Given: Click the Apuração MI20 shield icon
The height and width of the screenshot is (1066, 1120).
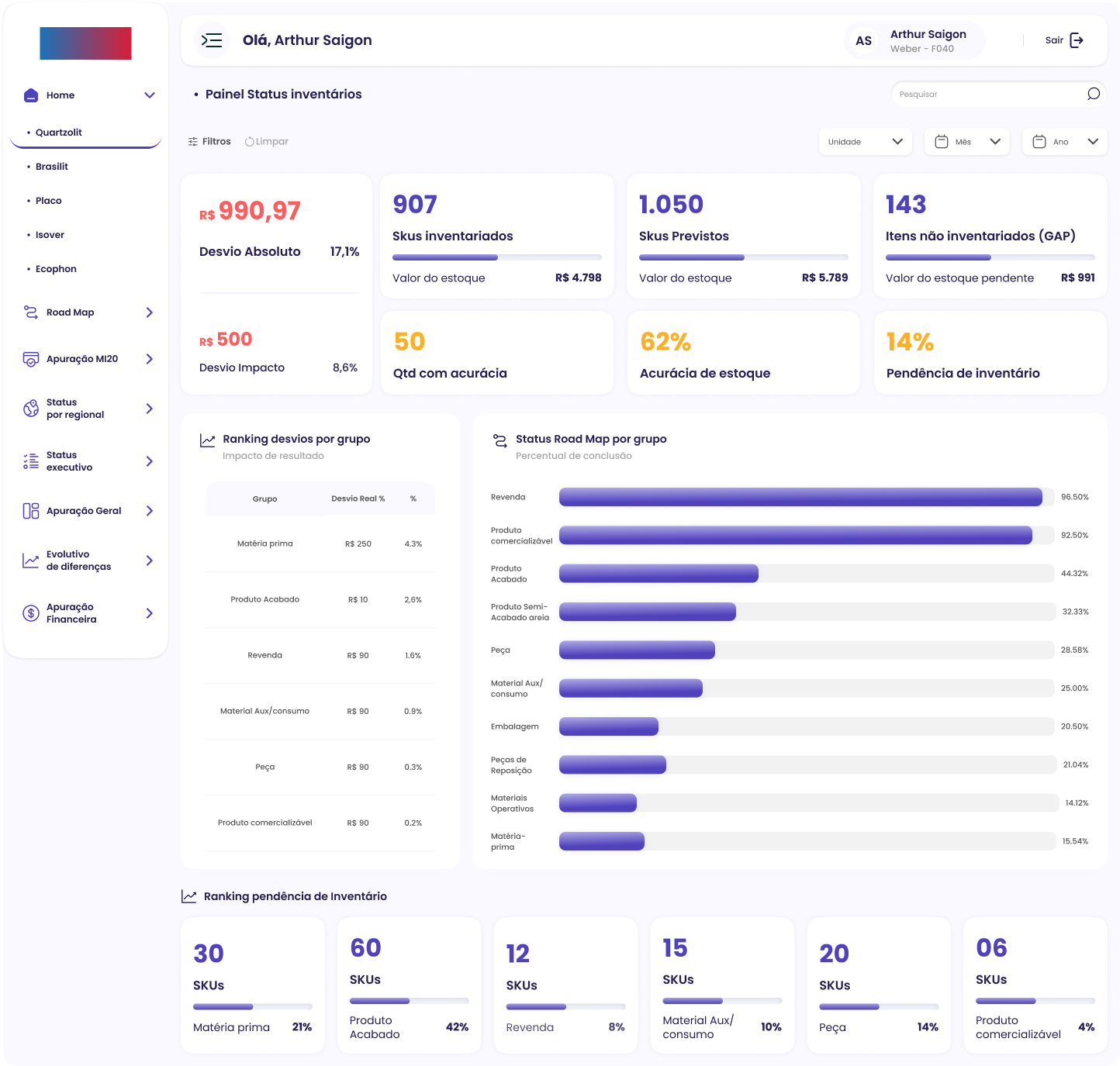Looking at the screenshot, I should [31, 359].
